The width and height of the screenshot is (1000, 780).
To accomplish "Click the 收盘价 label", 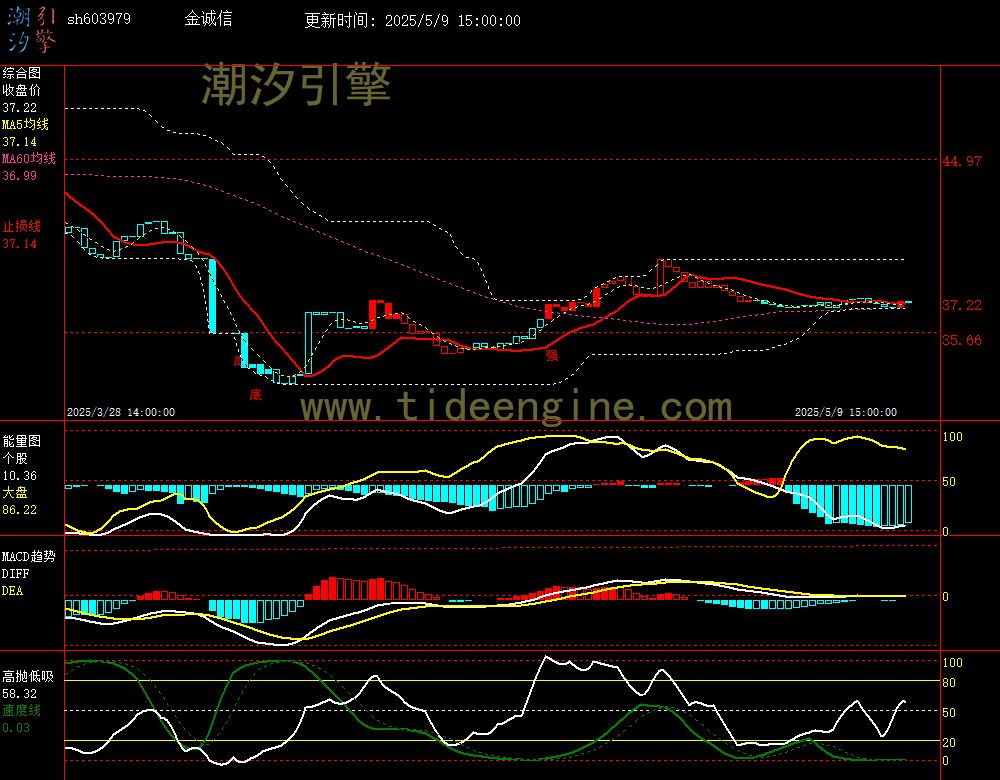I will coord(22,91).
